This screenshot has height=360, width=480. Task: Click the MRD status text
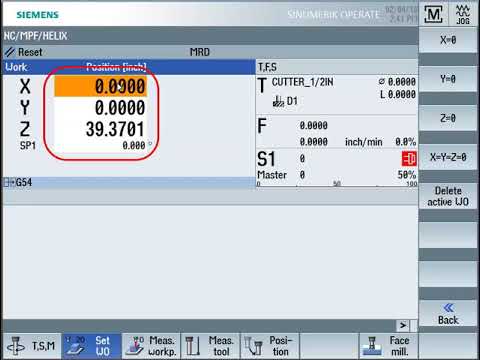pos(200,52)
